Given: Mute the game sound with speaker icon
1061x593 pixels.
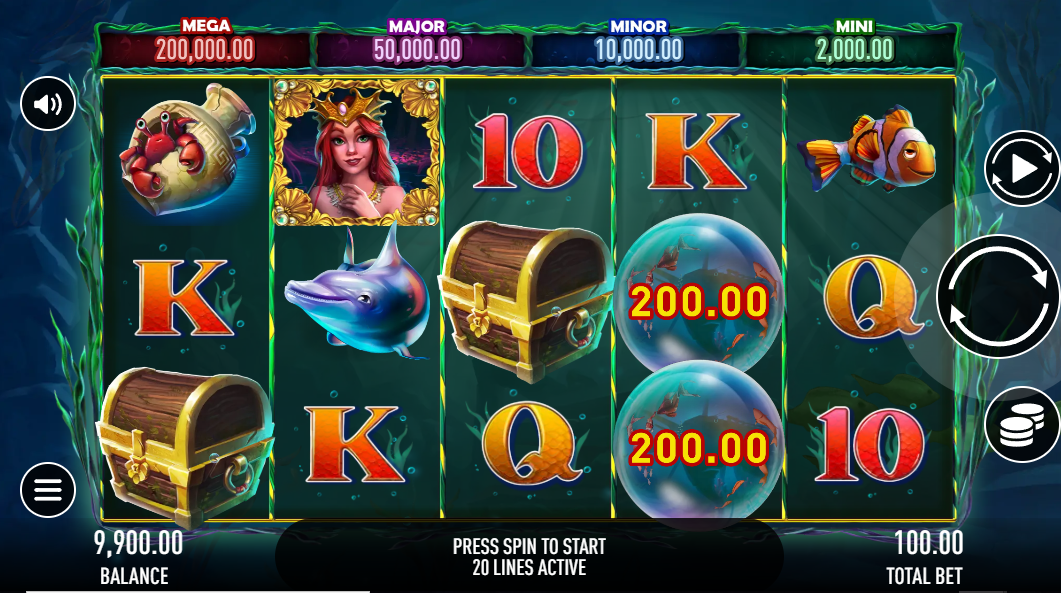Looking at the screenshot, I should pos(47,104).
